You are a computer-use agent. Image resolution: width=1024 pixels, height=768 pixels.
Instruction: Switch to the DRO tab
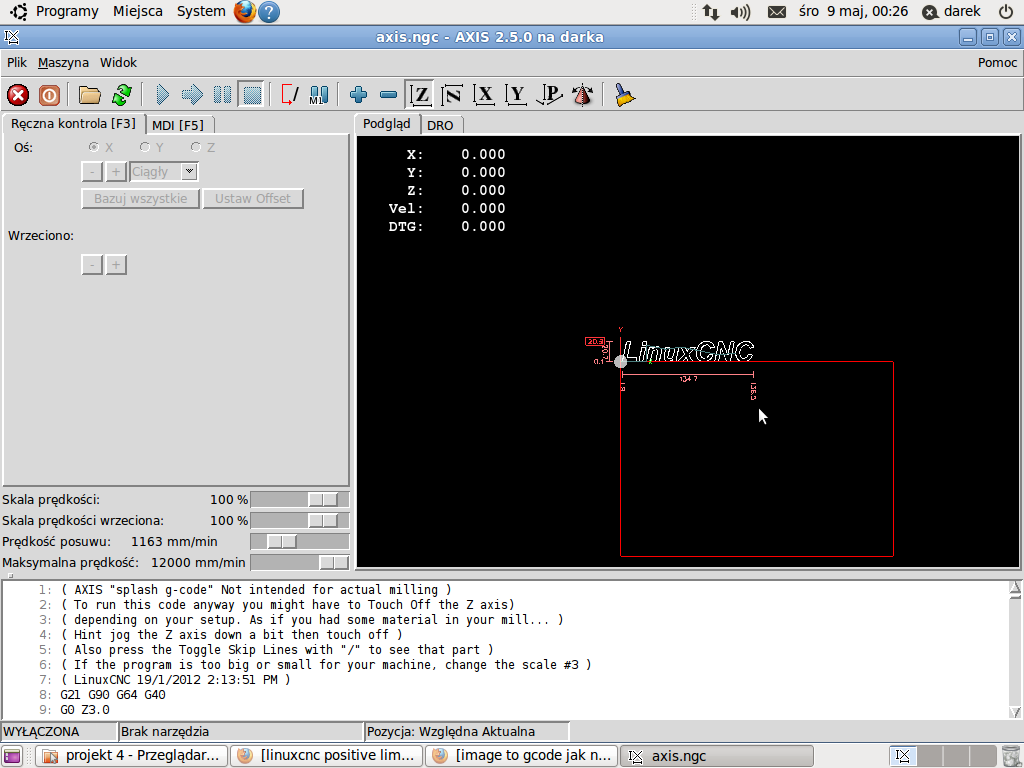pyautogui.click(x=440, y=125)
